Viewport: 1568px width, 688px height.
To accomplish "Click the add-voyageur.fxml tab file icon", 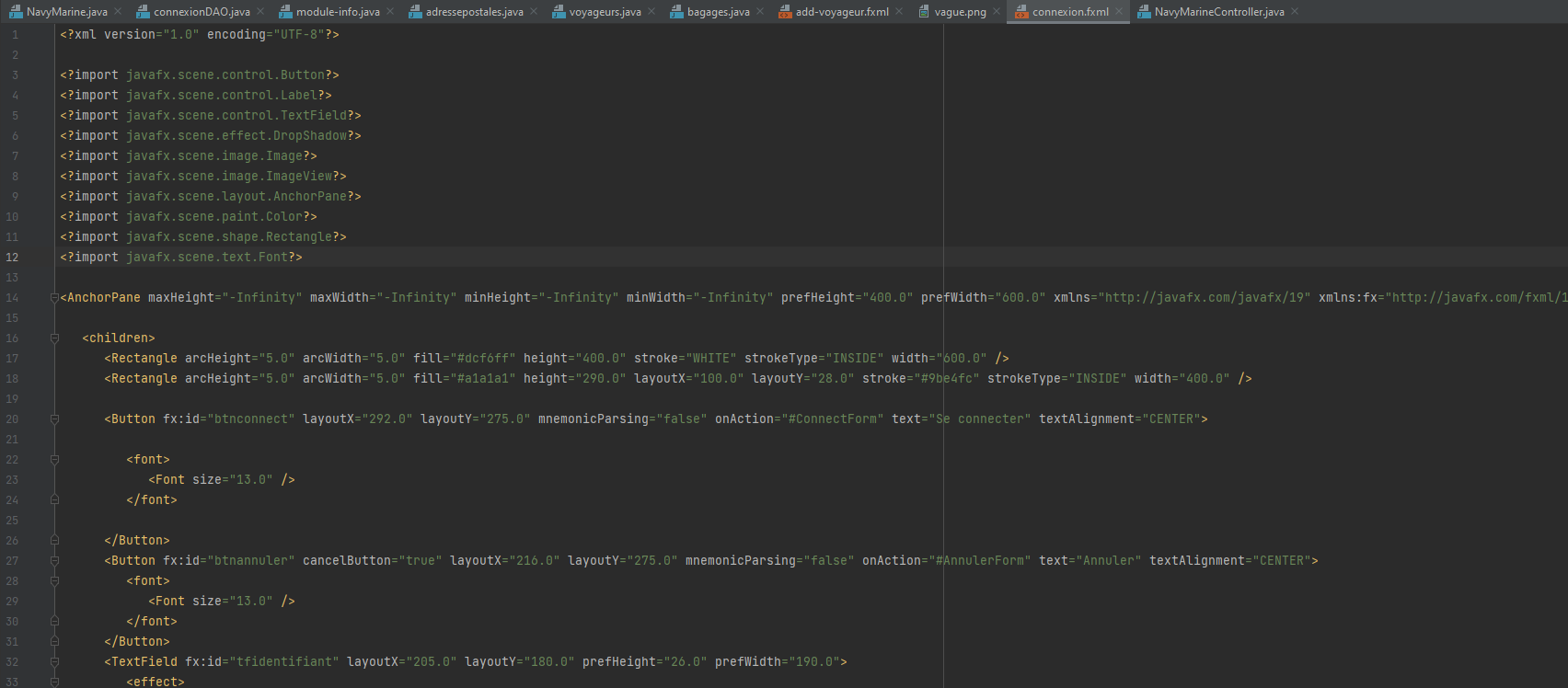I will pyautogui.click(x=785, y=12).
